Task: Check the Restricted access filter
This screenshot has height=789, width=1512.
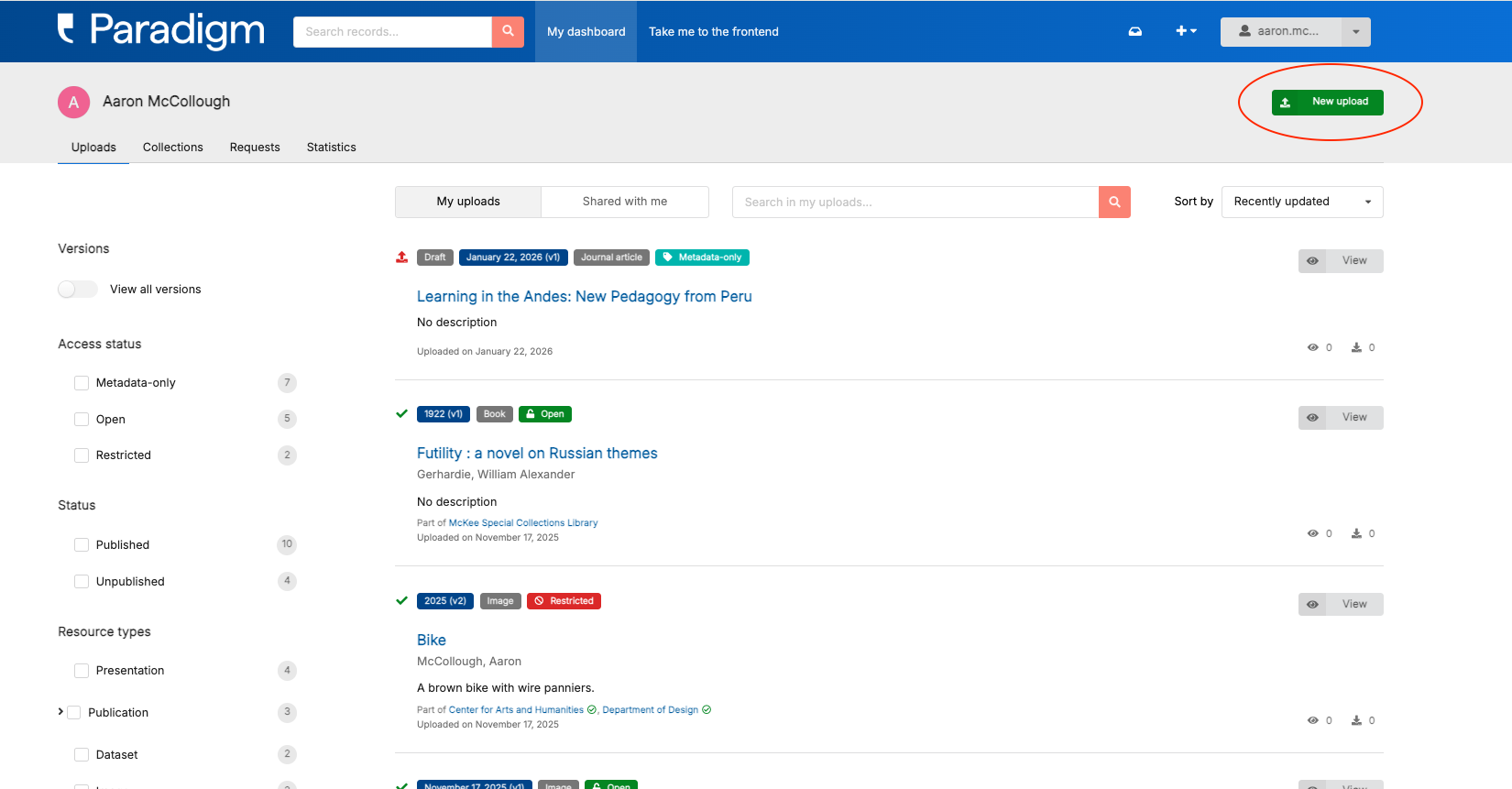Action: 82,455
